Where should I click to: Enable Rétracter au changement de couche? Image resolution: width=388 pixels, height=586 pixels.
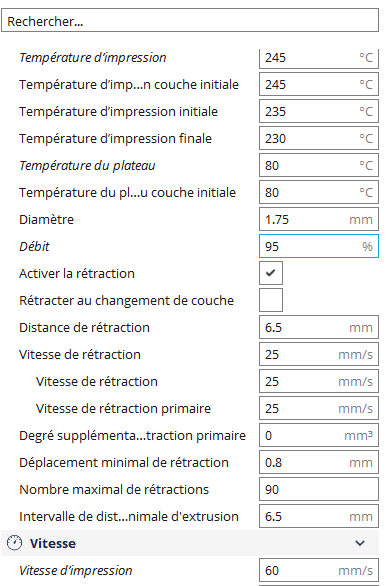271,300
